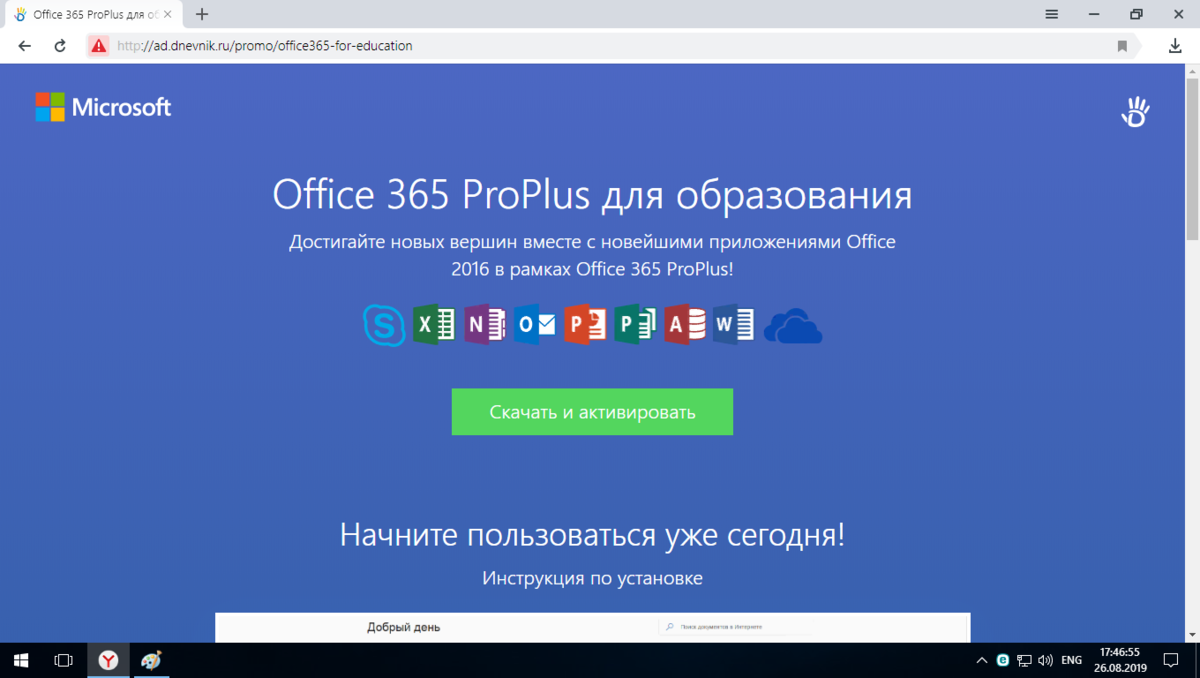Reload the current page
Screen dimensions: 1200x678
[x=62, y=45]
